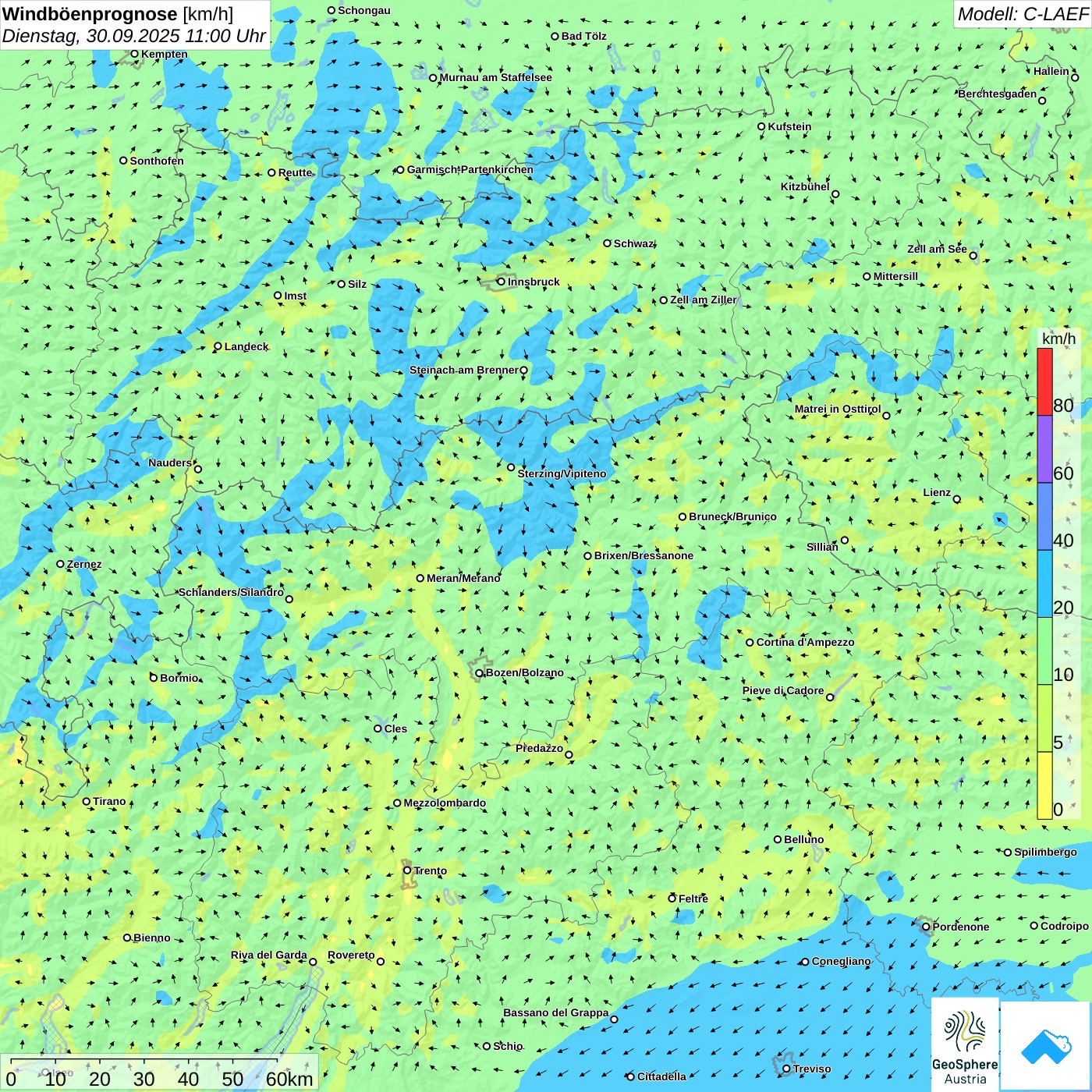The height and width of the screenshot is (1092, 1092).
Task: Click the Bormio location circle
Action: coord(154,678)
